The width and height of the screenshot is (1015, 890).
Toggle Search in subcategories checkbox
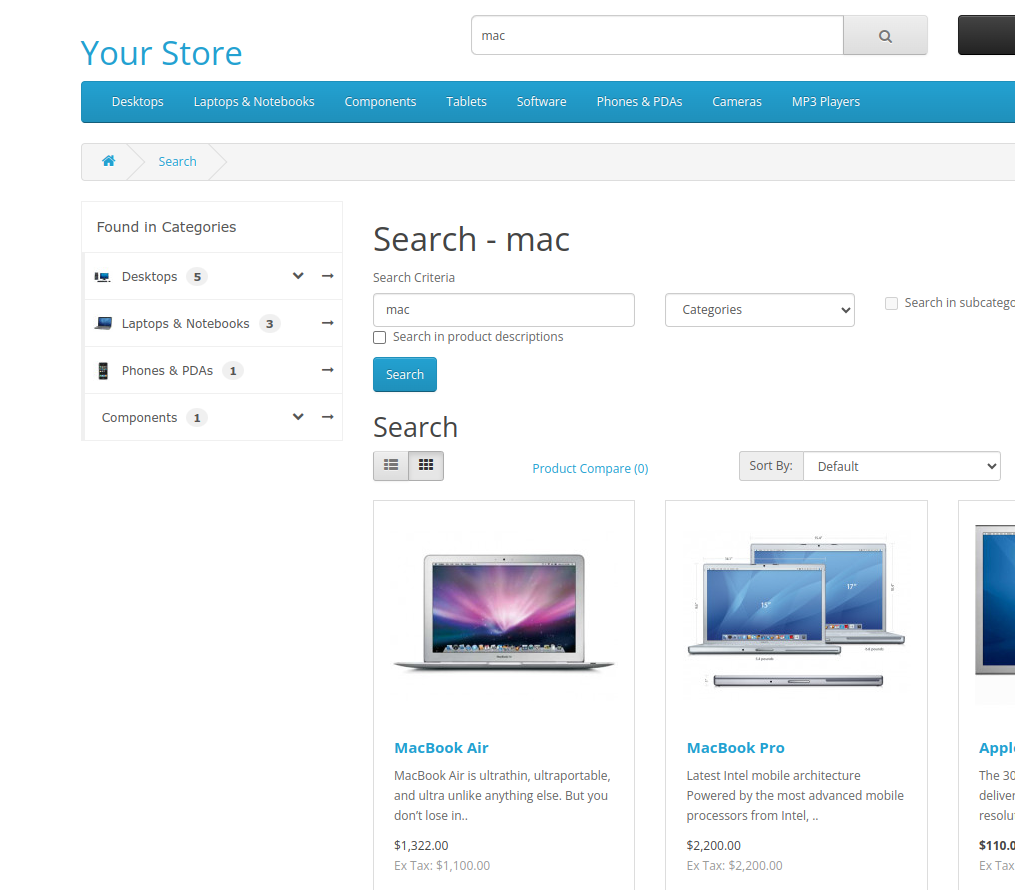[x=891, y=304]
